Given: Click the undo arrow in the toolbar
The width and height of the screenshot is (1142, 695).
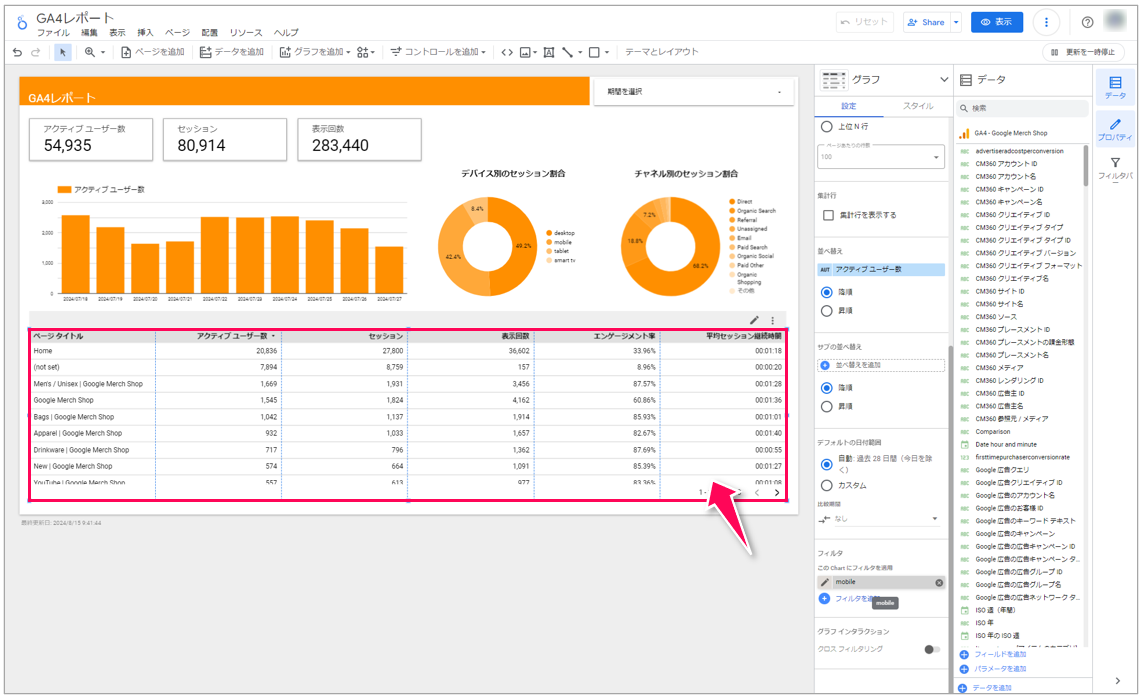Looking at the screenshot, I should [x=17, y=52].
